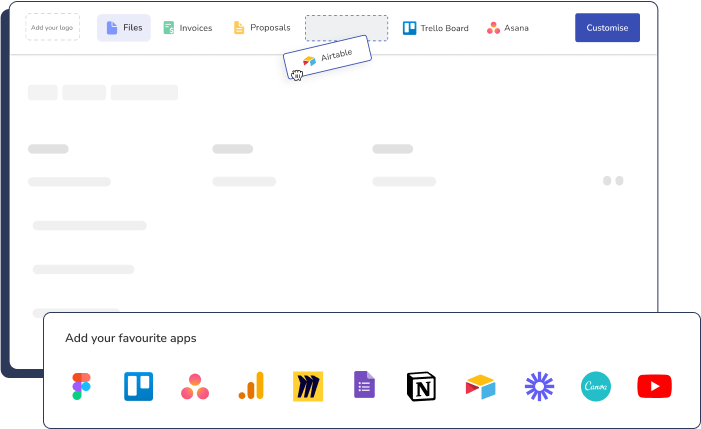Switch to the Invoices tab
This screenshot has width=701, height=429.
[x=188, y=28]
